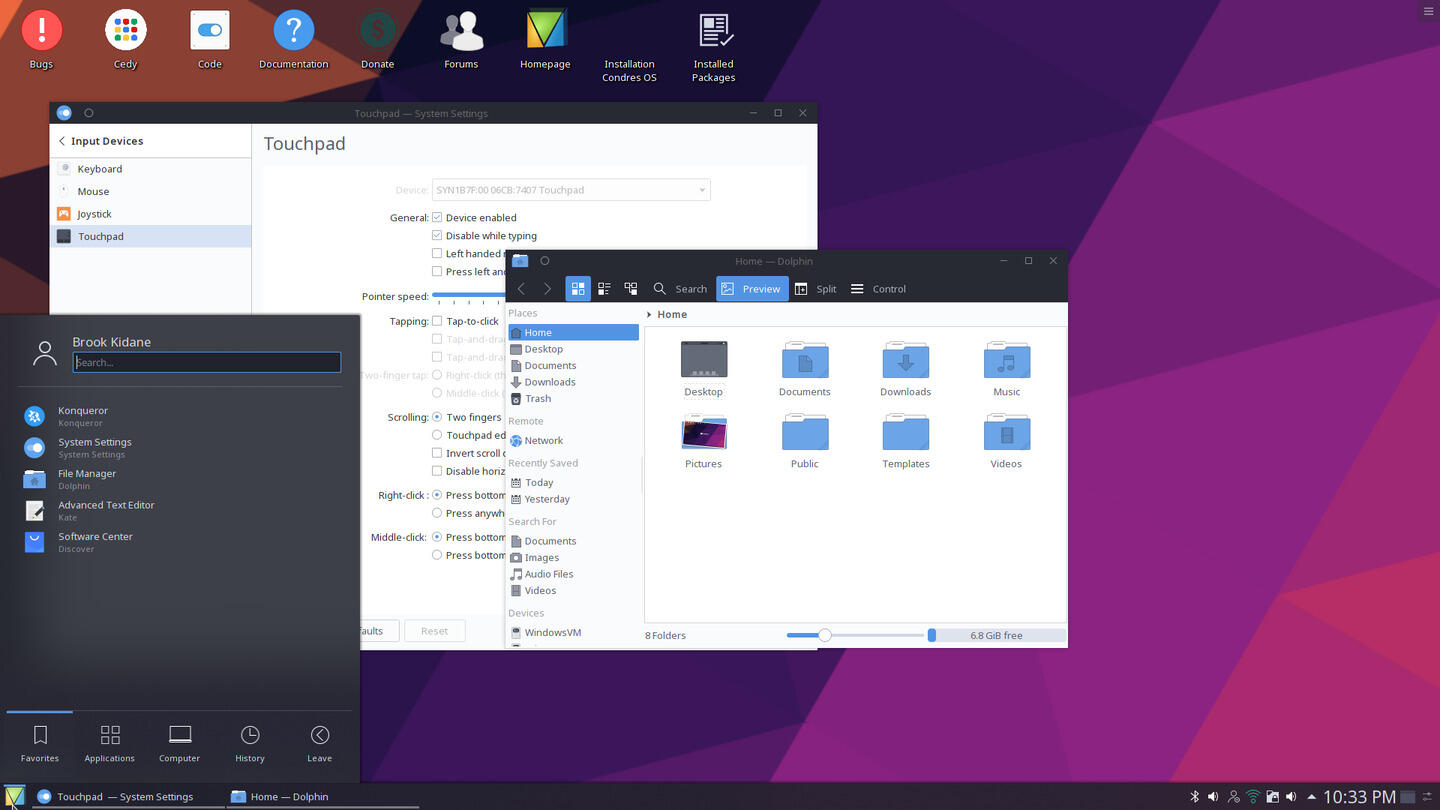Screen dimensions: 1440x810
Task: Toggle Press left and right checkbox
Action: (x=437, y=271)
